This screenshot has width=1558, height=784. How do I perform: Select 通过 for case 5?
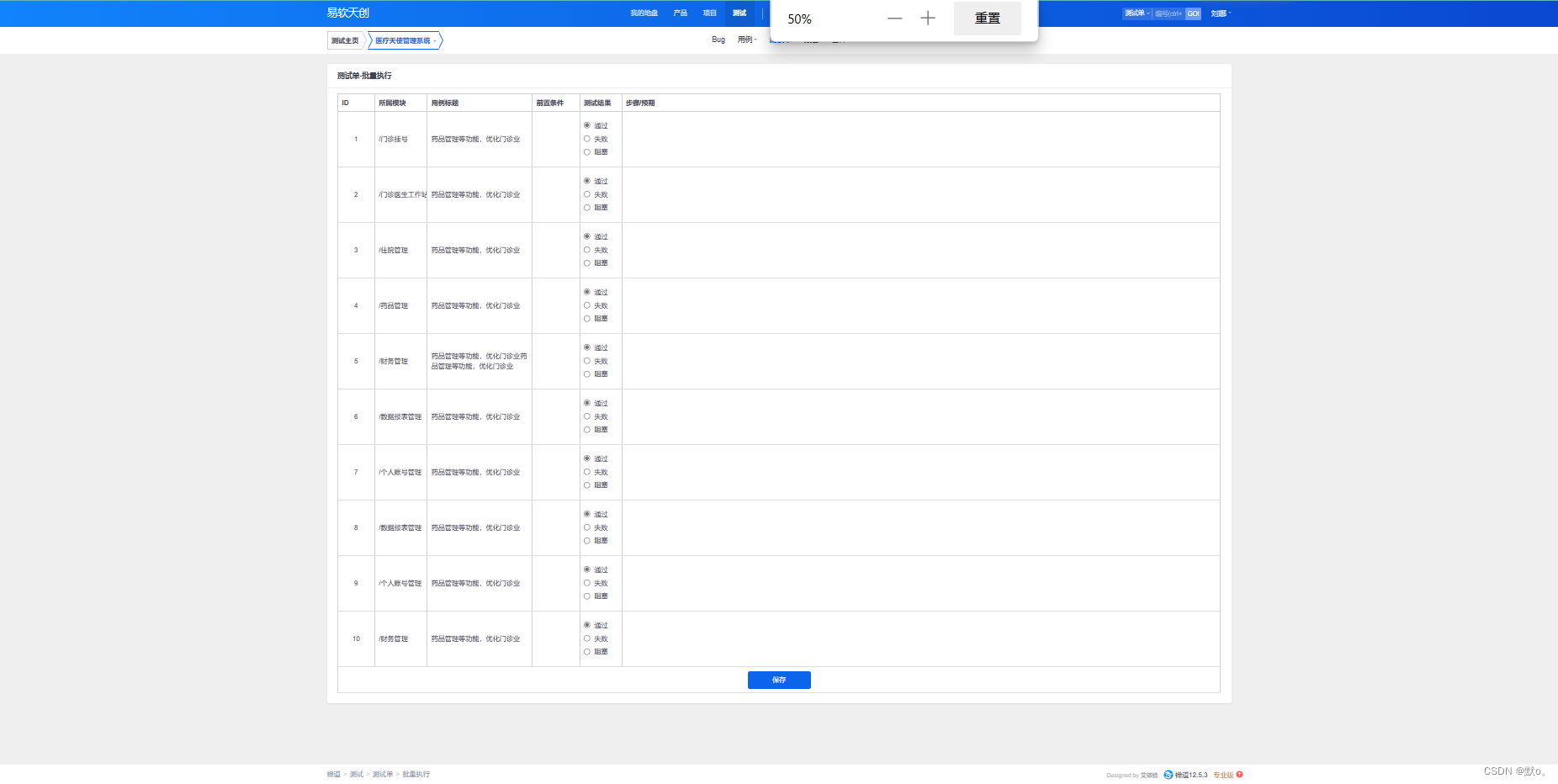click(x=587, y=347)
